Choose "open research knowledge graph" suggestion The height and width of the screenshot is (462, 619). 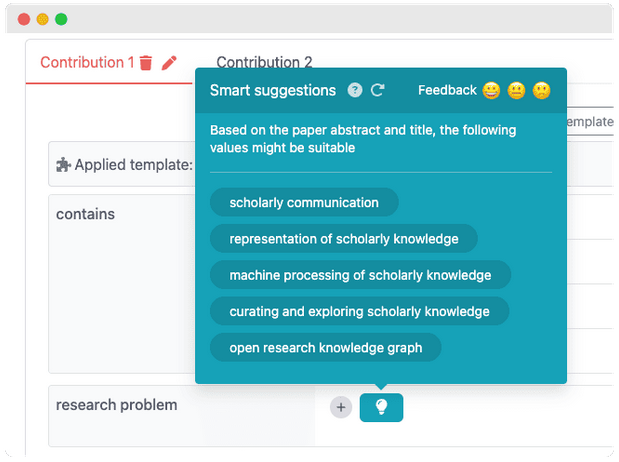[x=326, y=348]
